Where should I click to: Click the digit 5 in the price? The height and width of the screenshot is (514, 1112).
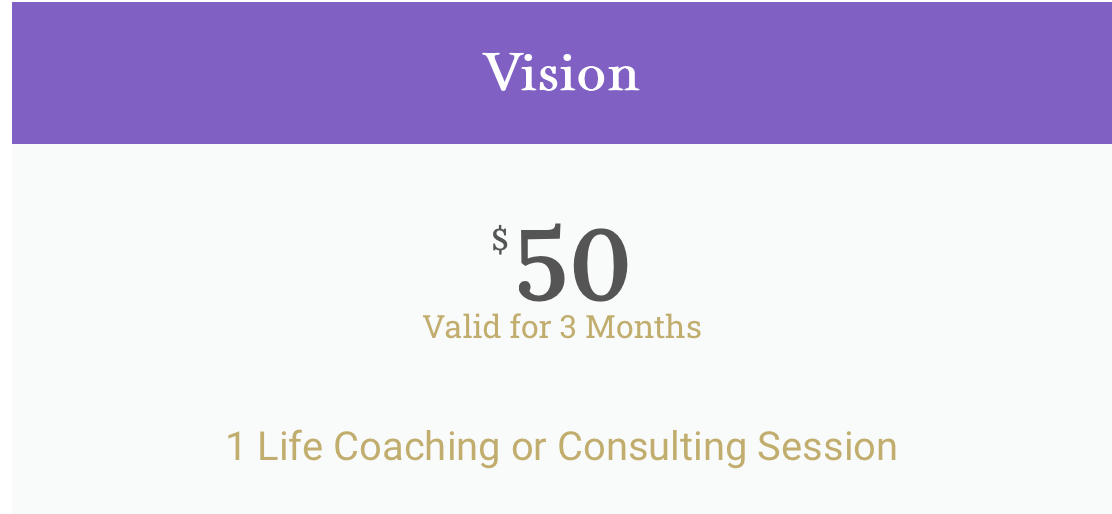[543, 266]
